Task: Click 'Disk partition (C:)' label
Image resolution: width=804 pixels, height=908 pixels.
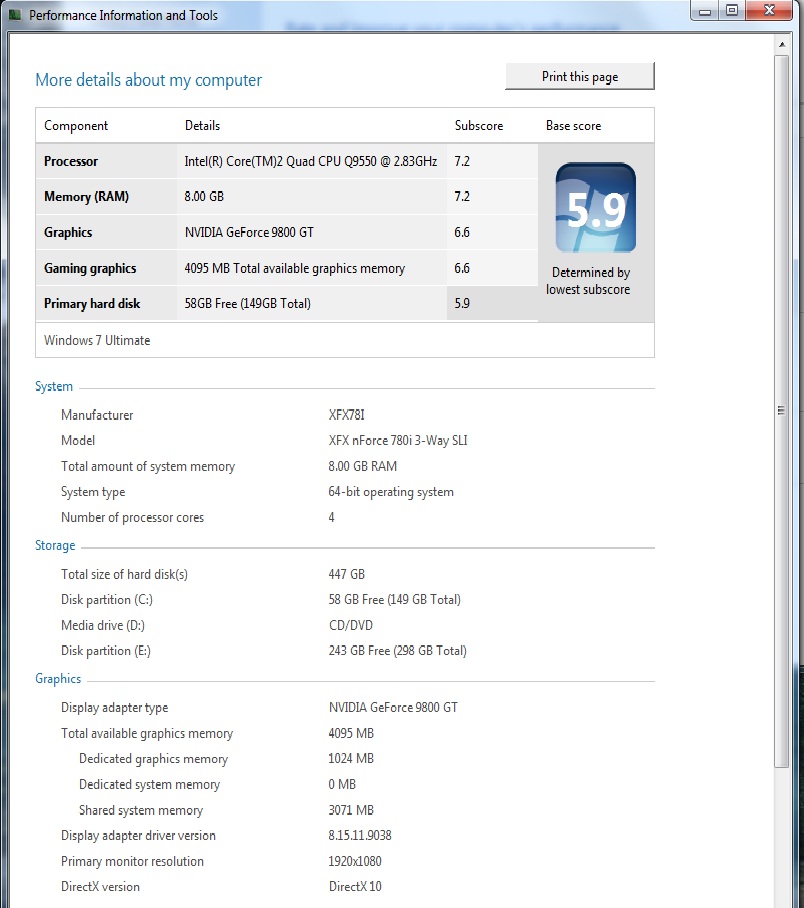Action: pyautogui.click(x=107, y=599)
